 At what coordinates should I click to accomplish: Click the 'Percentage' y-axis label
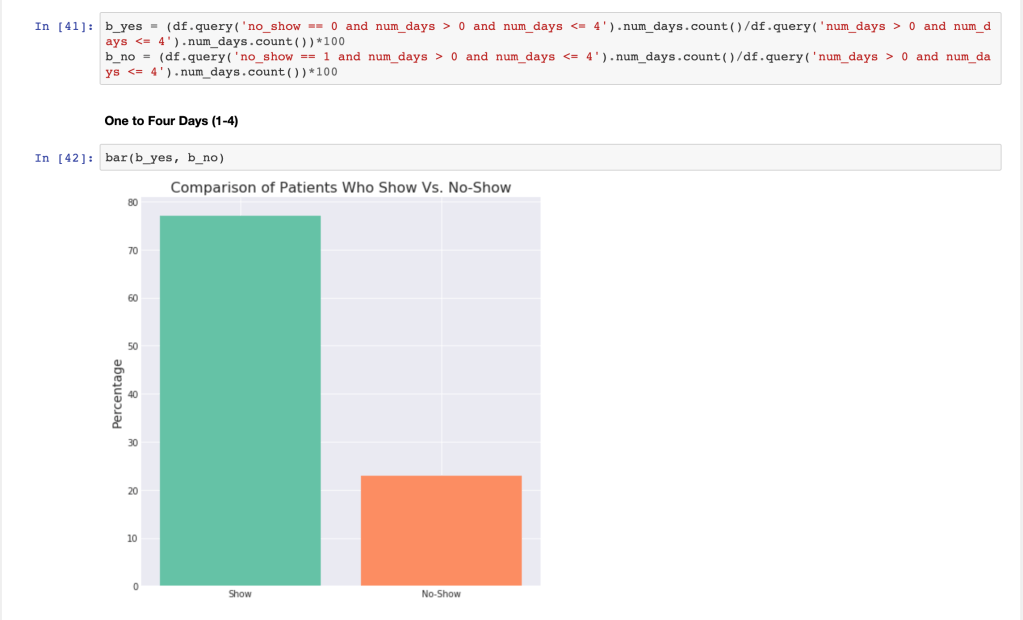point(117,394)
